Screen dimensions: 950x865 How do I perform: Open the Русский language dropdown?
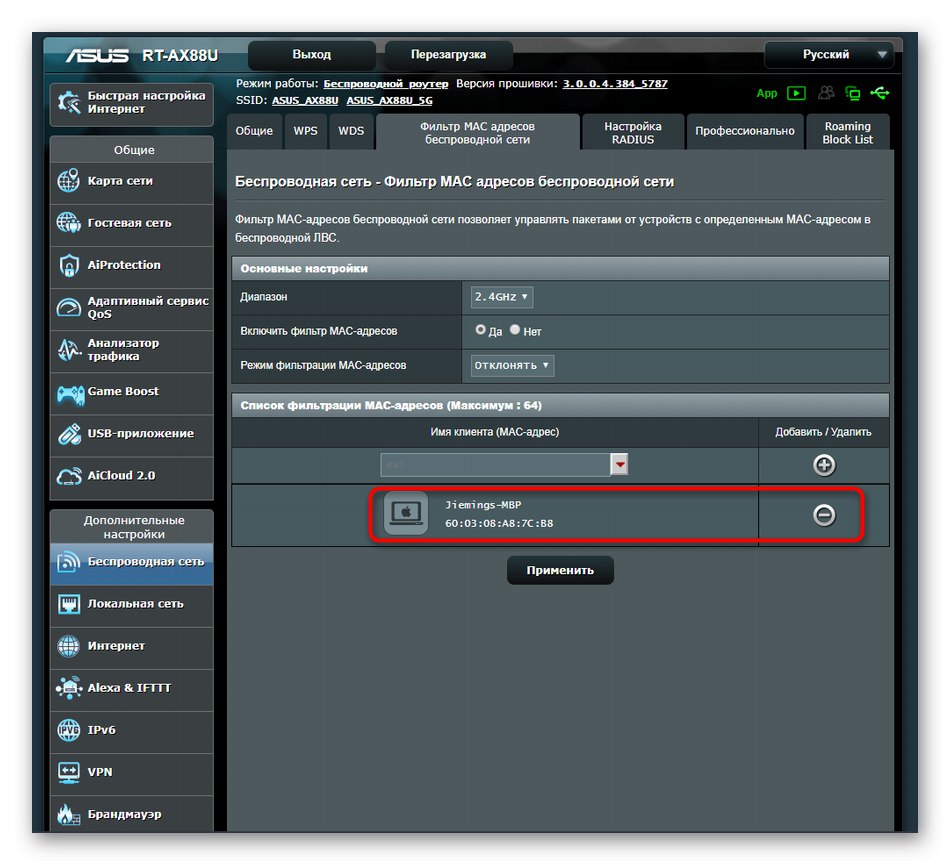click(x=829, y=55)
